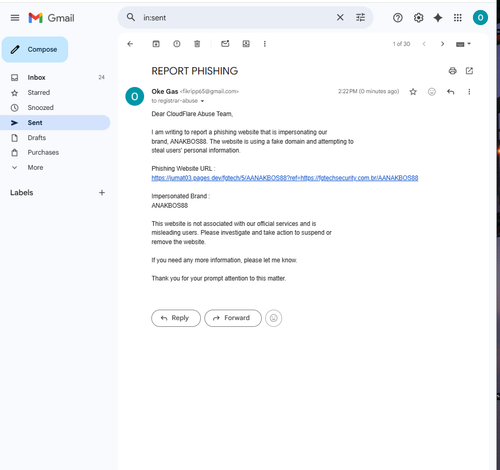Open the Purchases folder
500x470 pixels.
(x=55, y=152)
